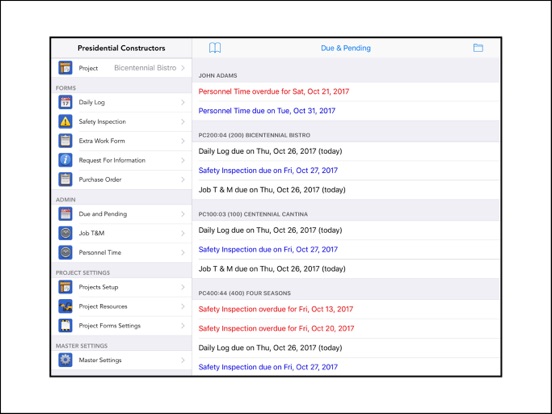Expand the Extra Work Form chevron
This screenshot has height=414, width=552.
click(x=183, y=141)
